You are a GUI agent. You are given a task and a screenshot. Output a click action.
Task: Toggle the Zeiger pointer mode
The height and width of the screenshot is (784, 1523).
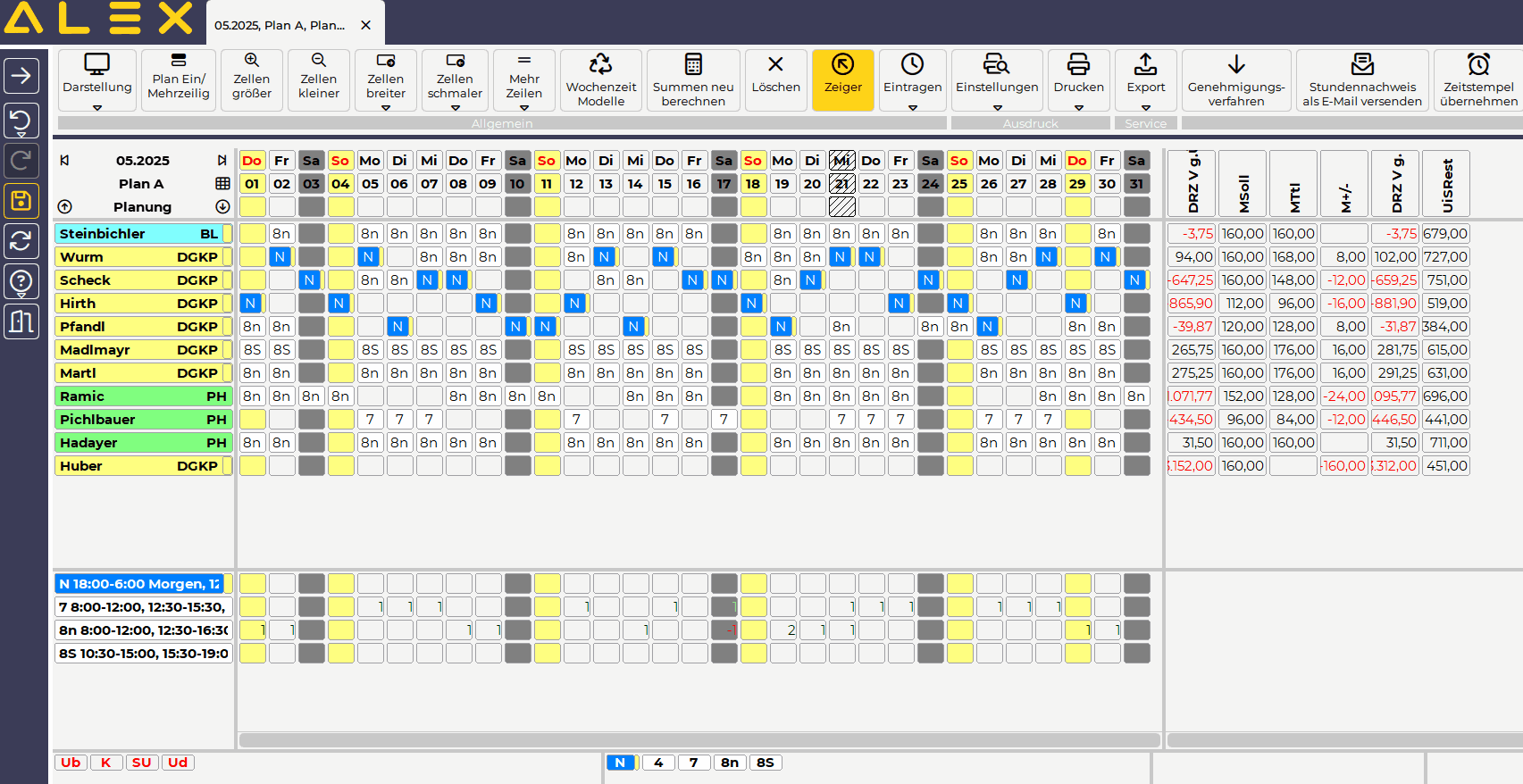(x=842, y=76)
